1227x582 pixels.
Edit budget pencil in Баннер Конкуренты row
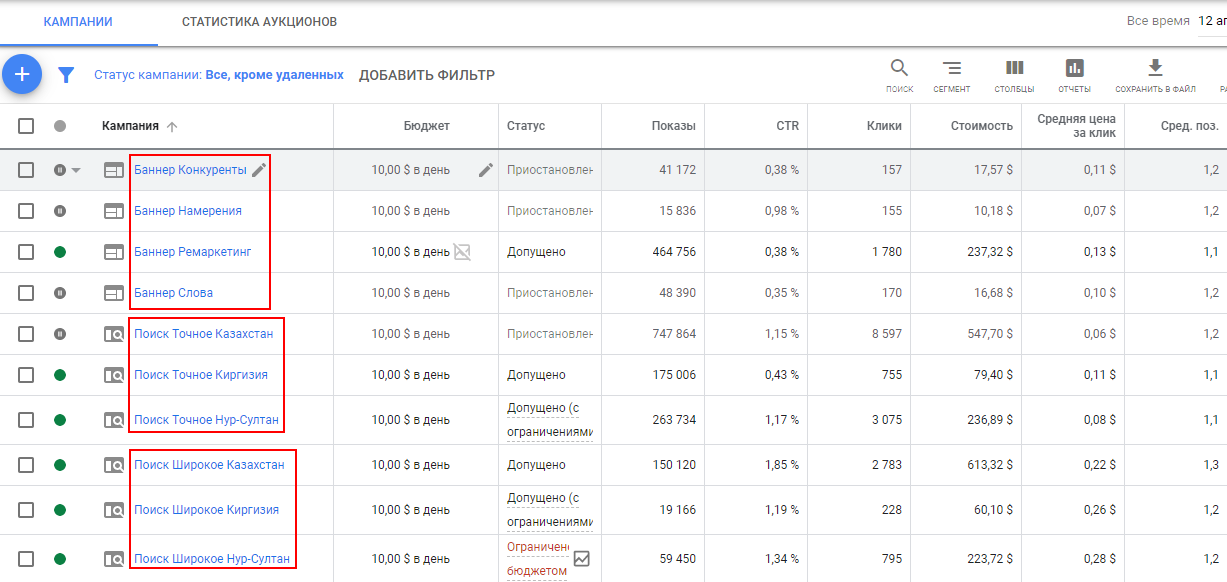(486, 170)
